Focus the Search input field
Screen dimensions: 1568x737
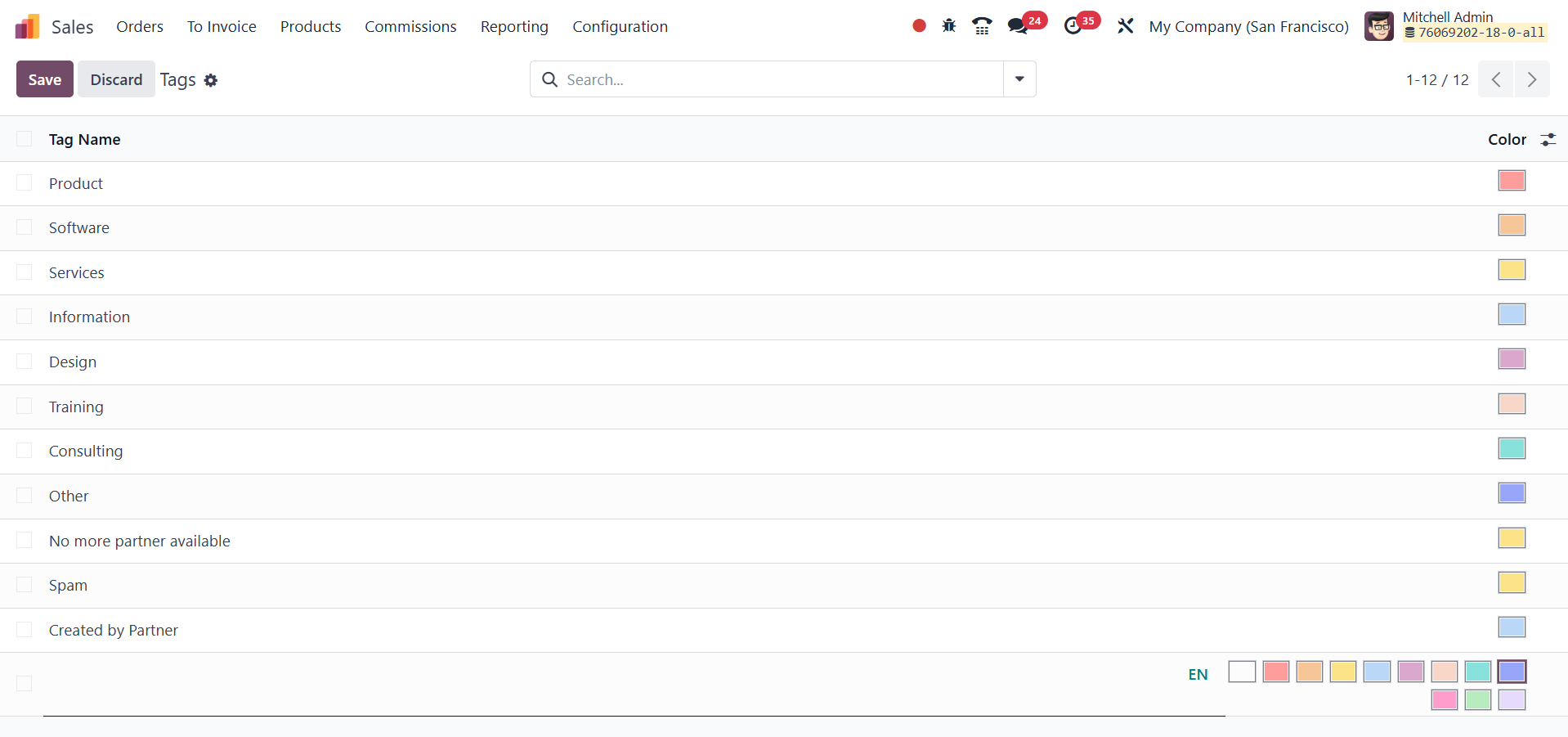[x=781, y=79]
